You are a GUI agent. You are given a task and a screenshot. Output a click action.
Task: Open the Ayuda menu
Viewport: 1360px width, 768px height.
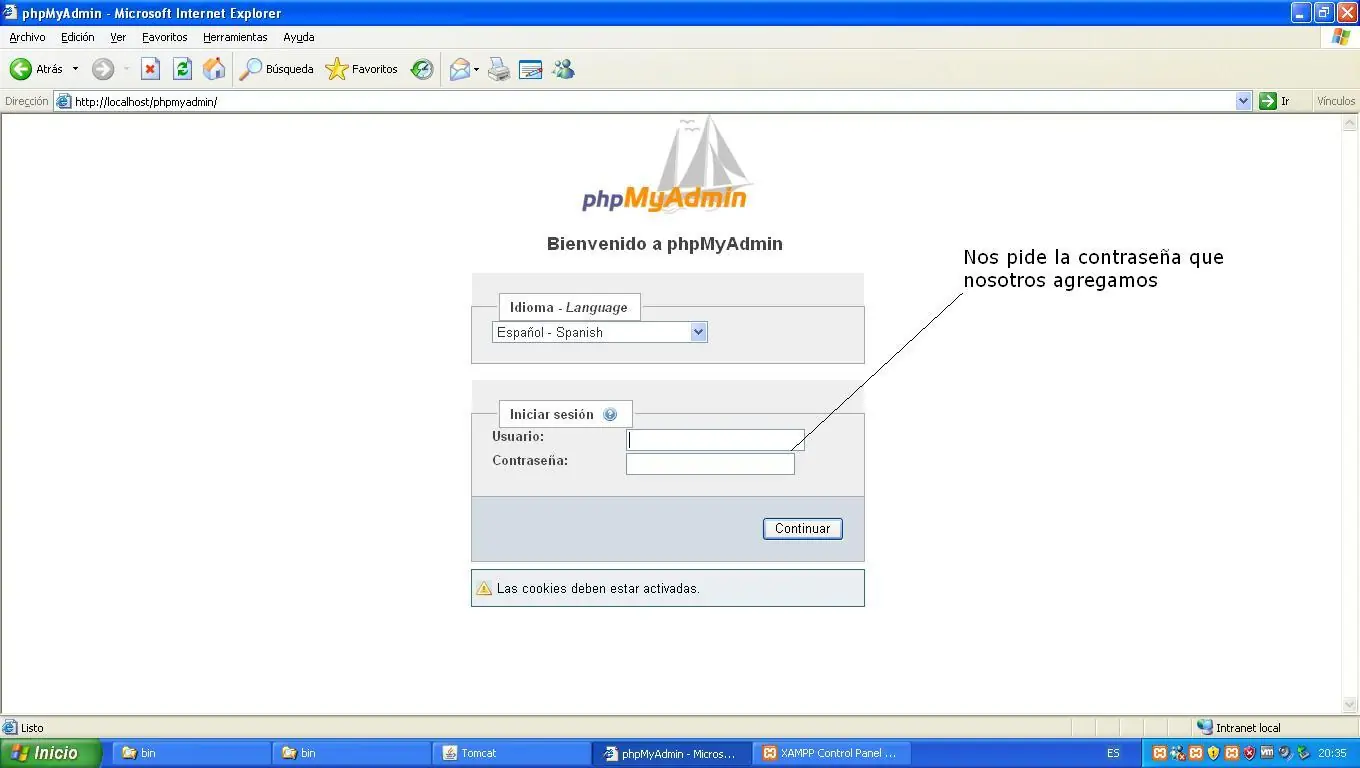tap(299, 37)
